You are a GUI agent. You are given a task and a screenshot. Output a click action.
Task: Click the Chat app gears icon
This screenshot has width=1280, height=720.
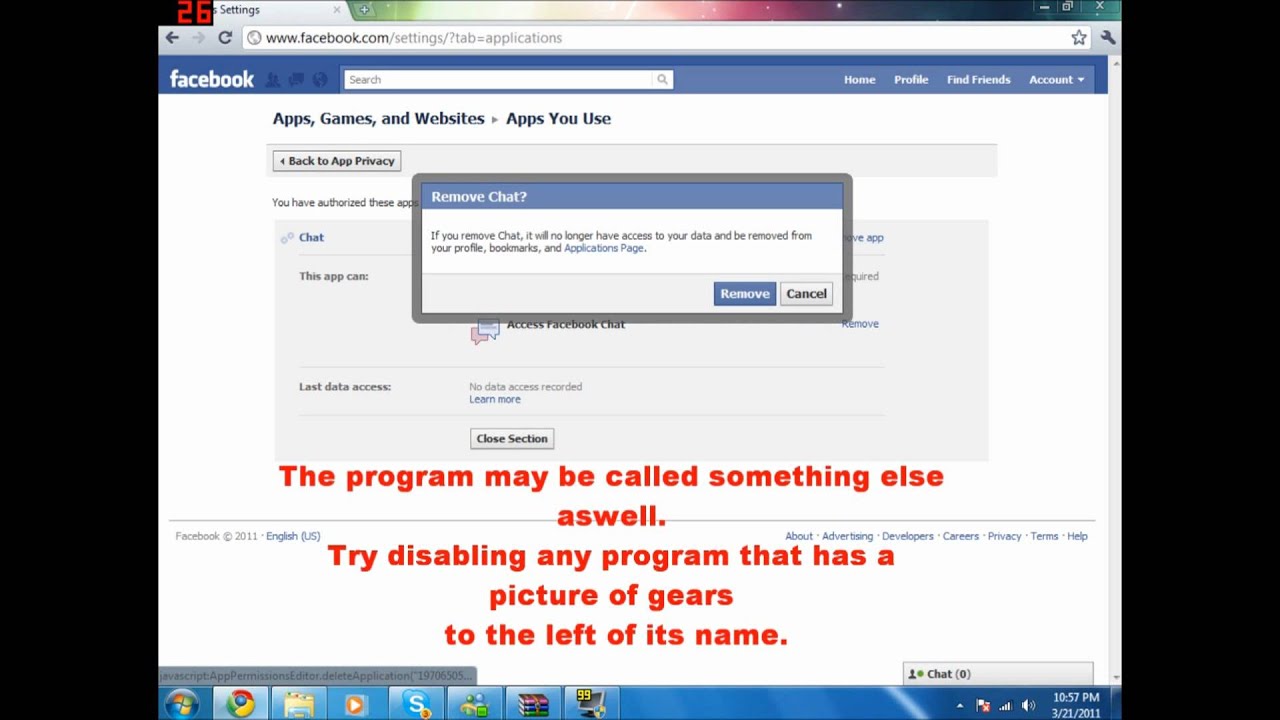(x=287, y=238)
